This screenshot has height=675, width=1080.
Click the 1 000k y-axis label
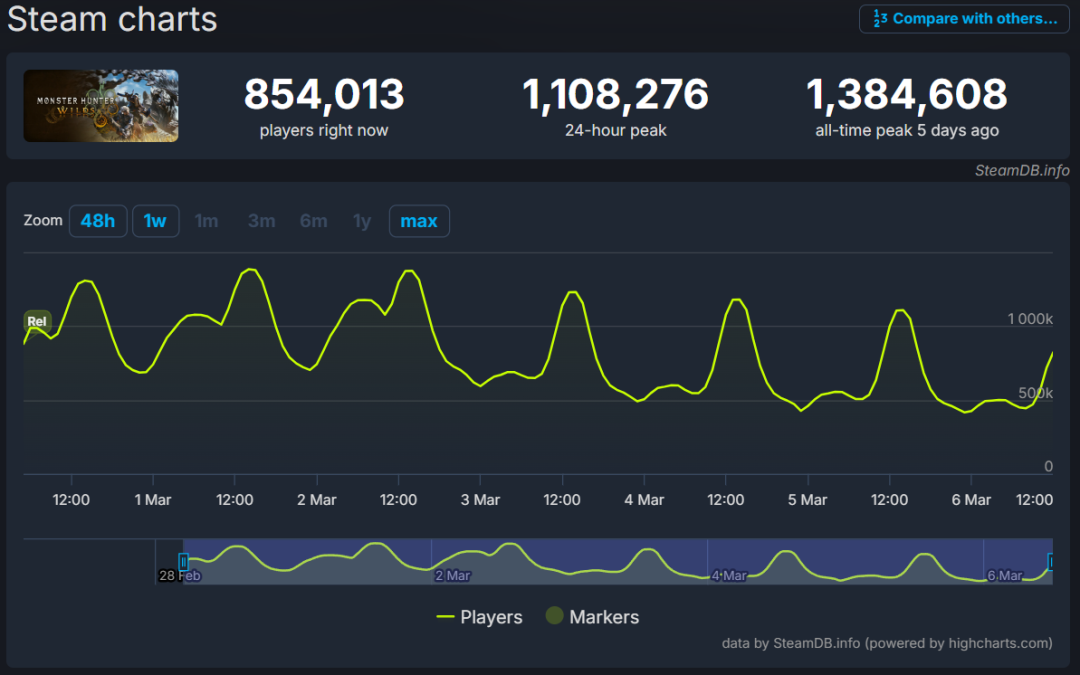[x=1030, y=319]
